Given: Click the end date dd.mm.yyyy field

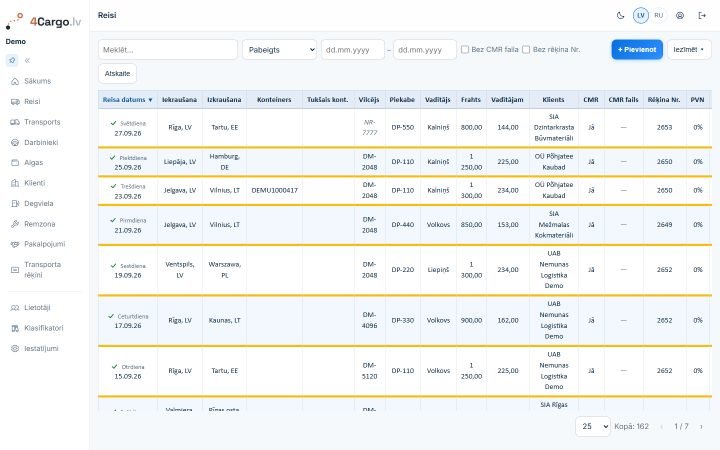Looking at the screenshot, I should pos(425,50).
